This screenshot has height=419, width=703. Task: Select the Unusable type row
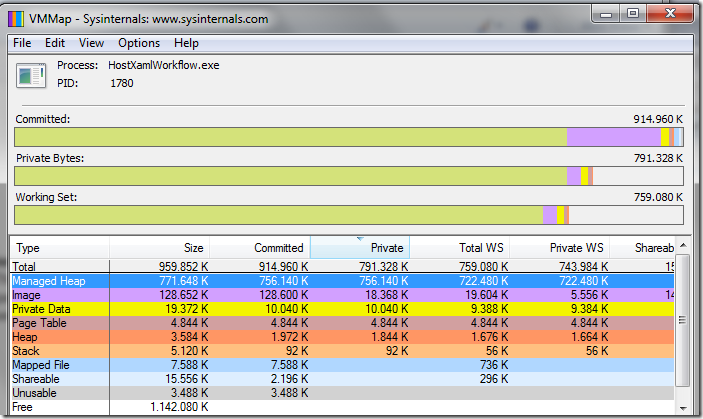pyautogui.click(x=343, y=393)
